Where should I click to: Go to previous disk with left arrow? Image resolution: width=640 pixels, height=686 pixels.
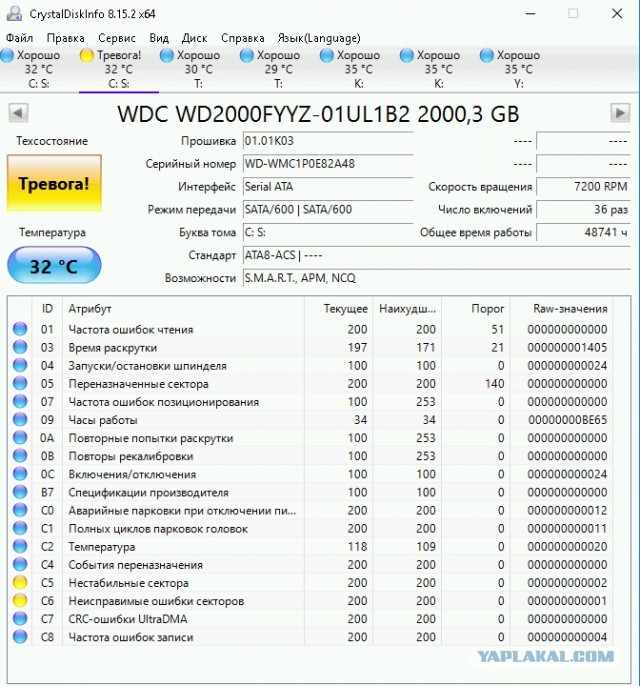point(18,113)
